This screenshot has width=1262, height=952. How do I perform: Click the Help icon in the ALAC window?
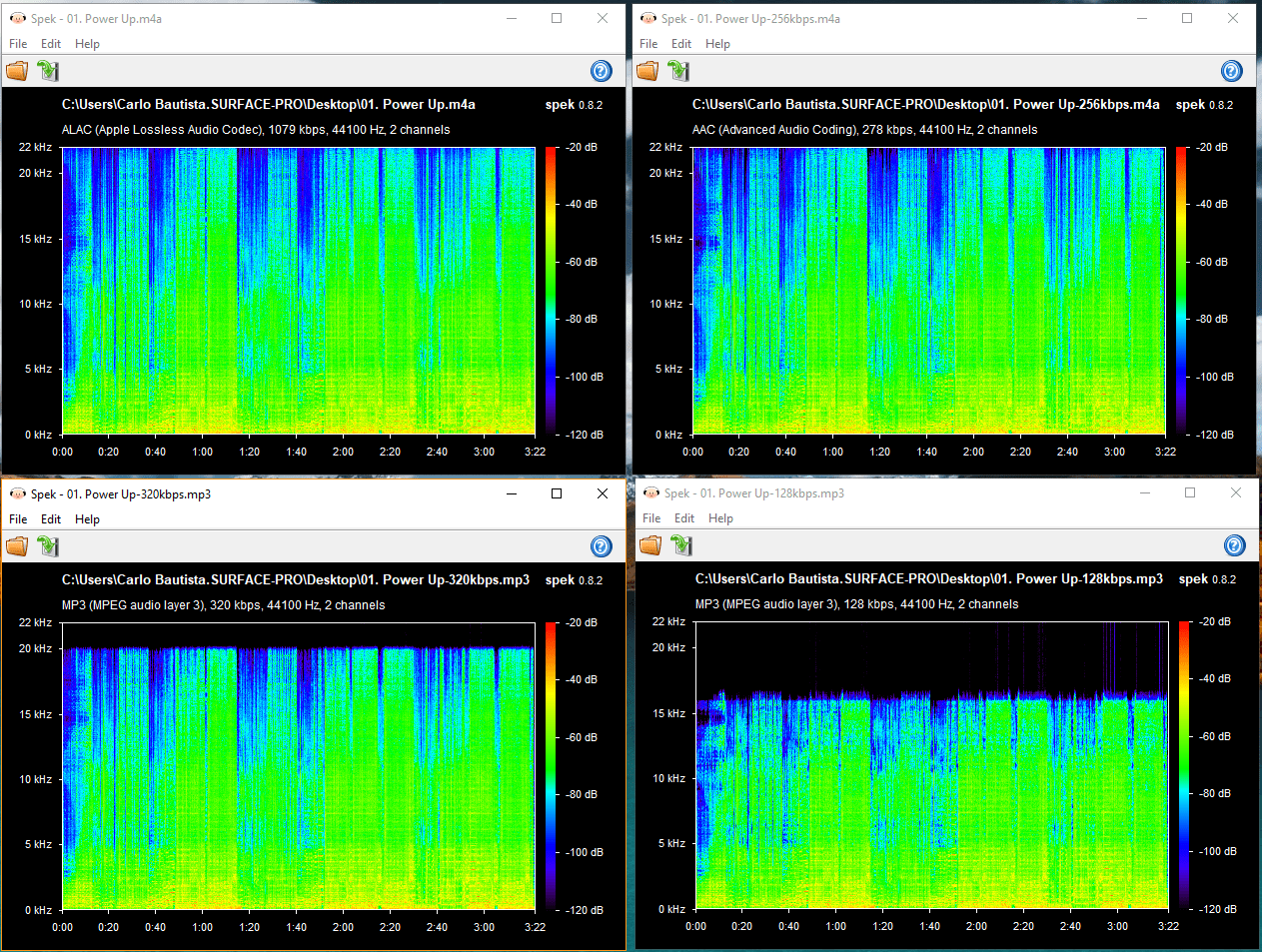[601, 71]
